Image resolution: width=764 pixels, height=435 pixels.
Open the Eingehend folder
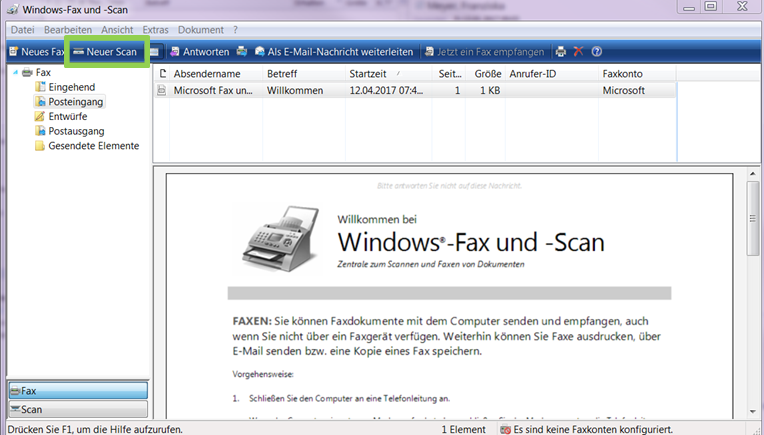(x=72, y=87)
